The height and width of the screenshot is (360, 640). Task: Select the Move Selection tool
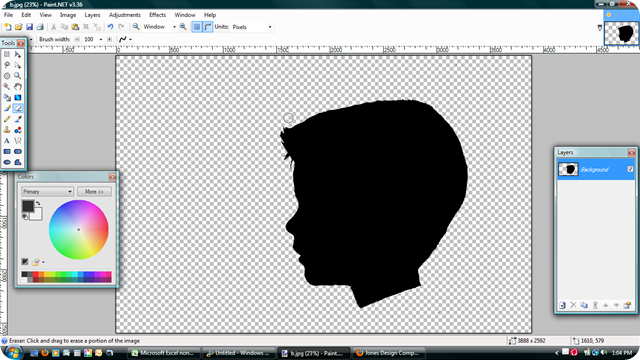(x=18, y=65)
